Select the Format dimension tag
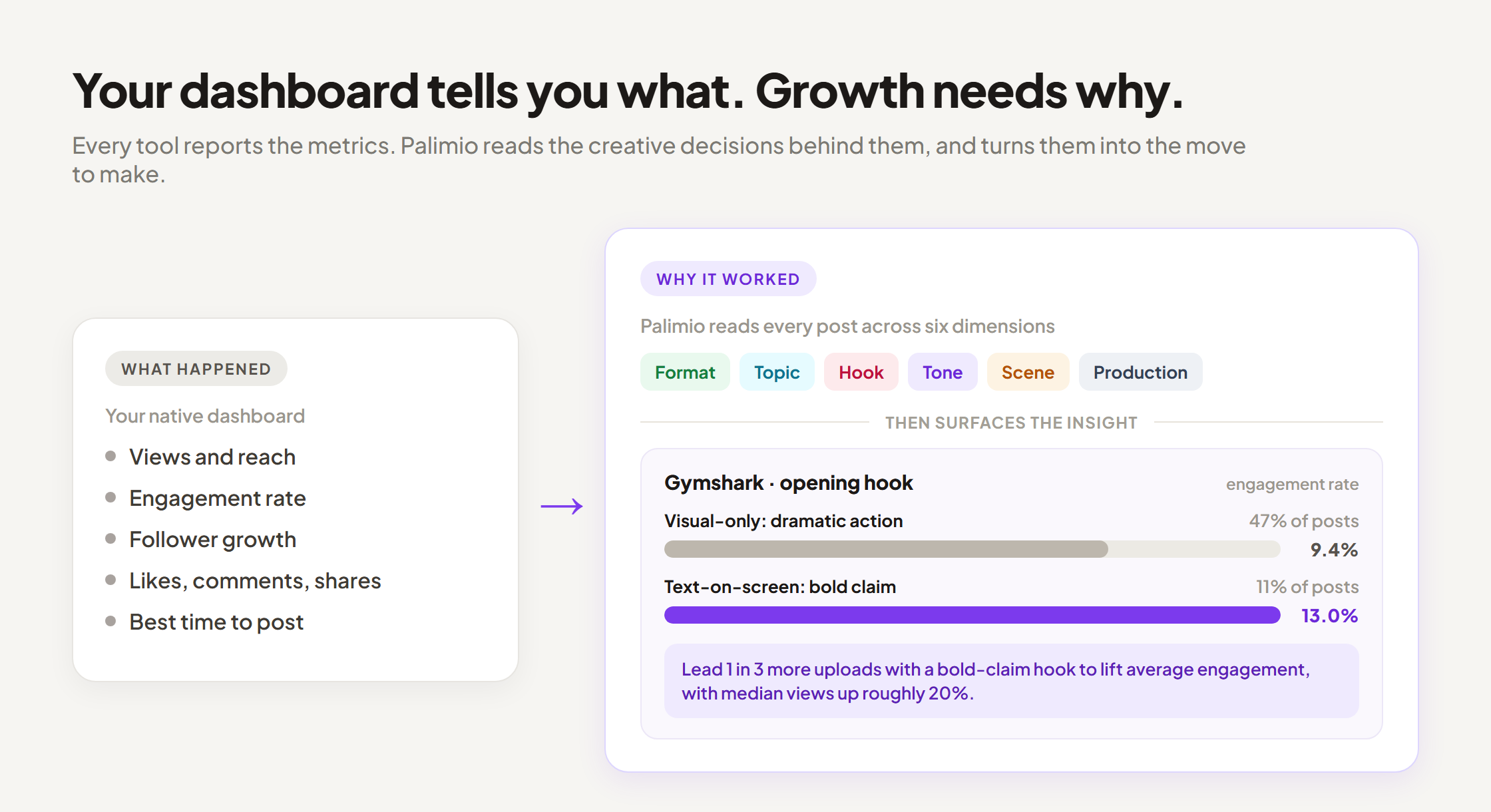Viewport: 1491px width, 812px height. pos(685,372)
